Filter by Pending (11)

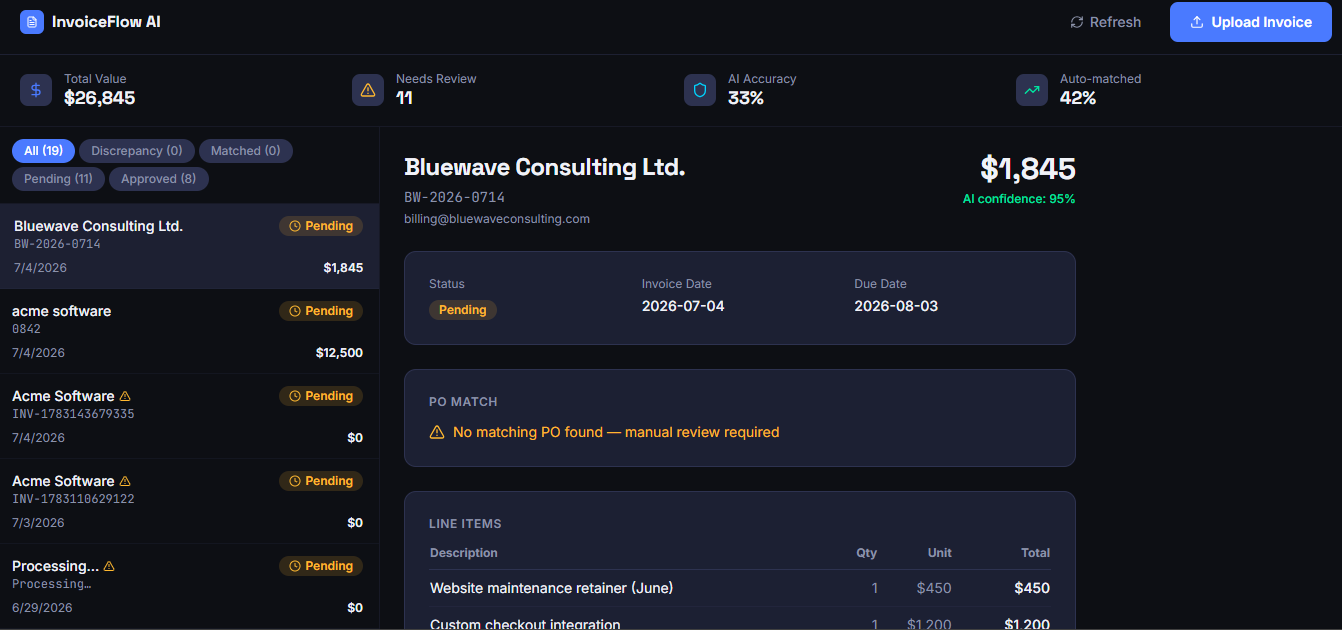coord(58,179)
